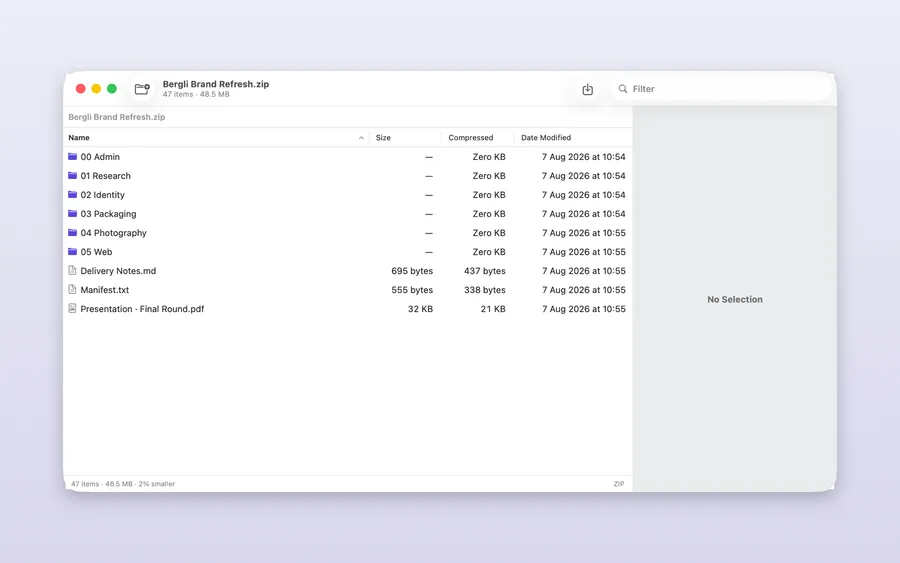
Task: Click the status bar item count text
Action: point(123,484)
